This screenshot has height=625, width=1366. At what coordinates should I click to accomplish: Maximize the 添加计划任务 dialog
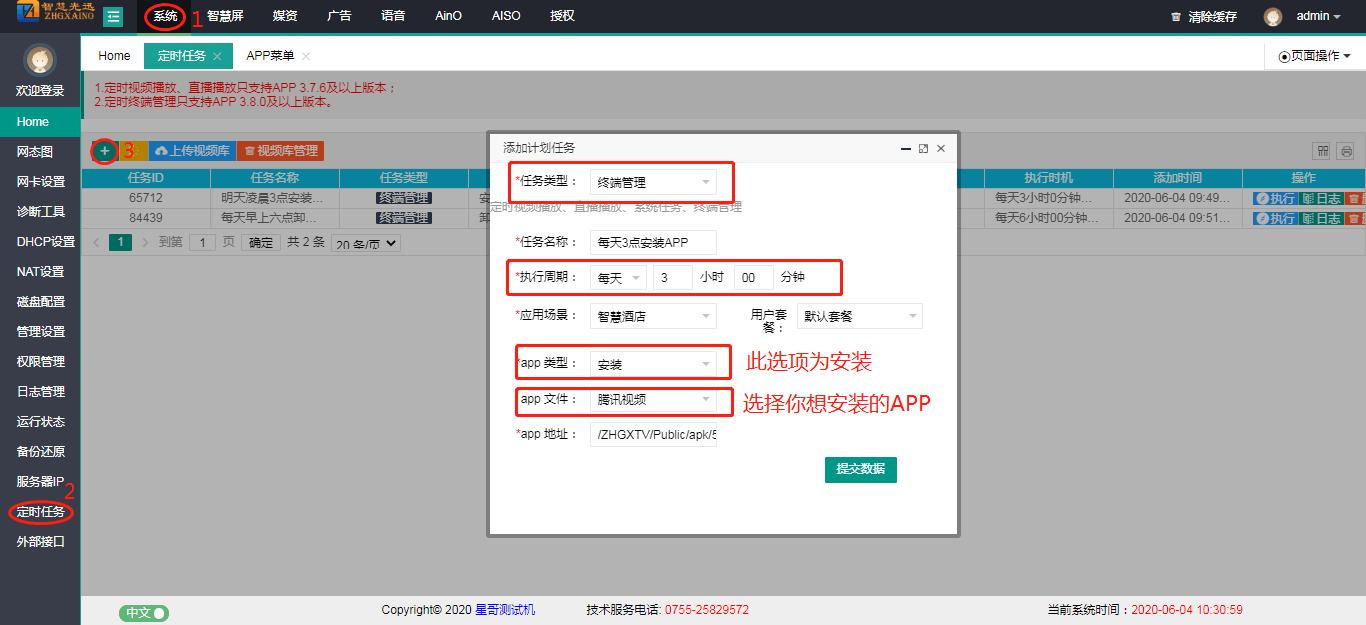923,148
